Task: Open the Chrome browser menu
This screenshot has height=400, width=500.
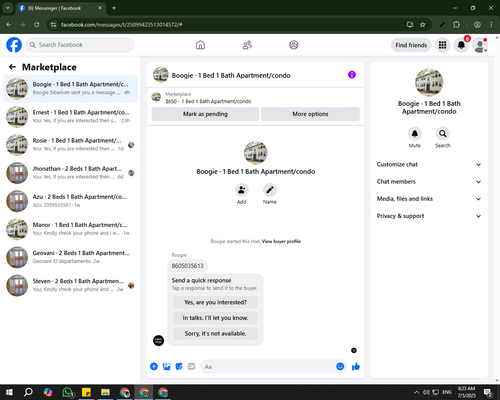Action: click(x=491, y=25)
